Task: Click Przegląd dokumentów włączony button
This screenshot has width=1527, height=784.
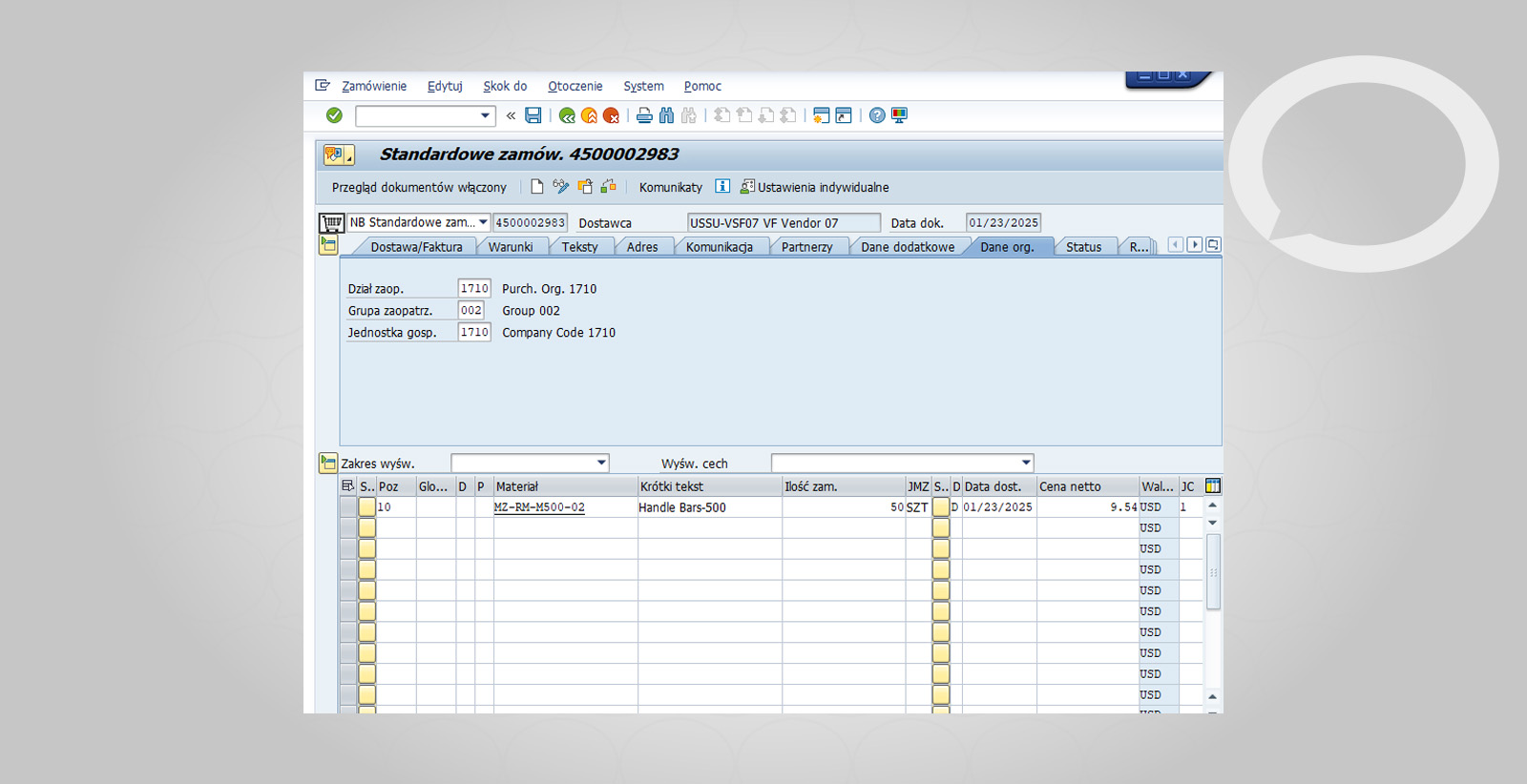Action: coord(419,188)
